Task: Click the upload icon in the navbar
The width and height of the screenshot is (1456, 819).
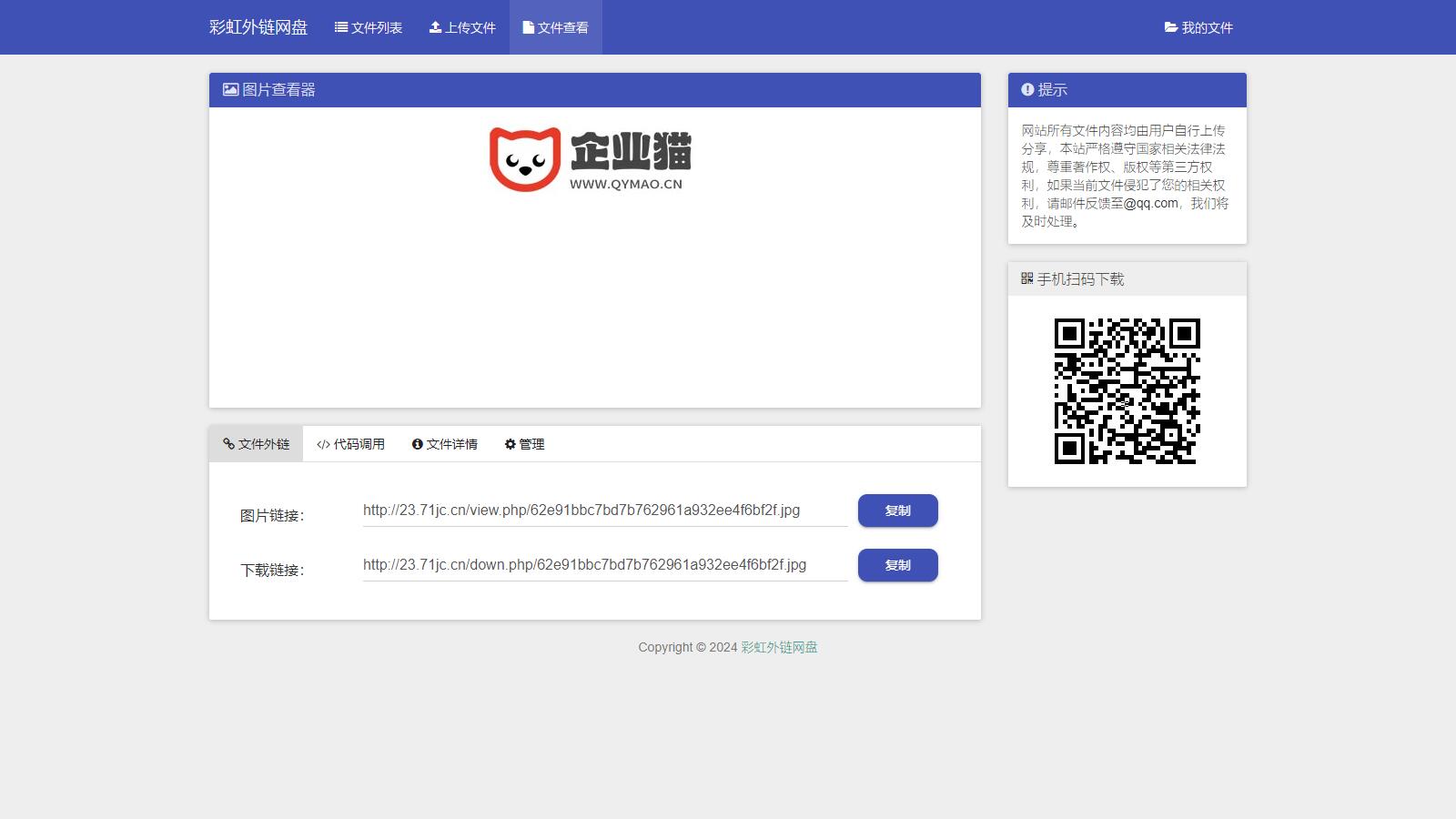Action: point(435,27)
